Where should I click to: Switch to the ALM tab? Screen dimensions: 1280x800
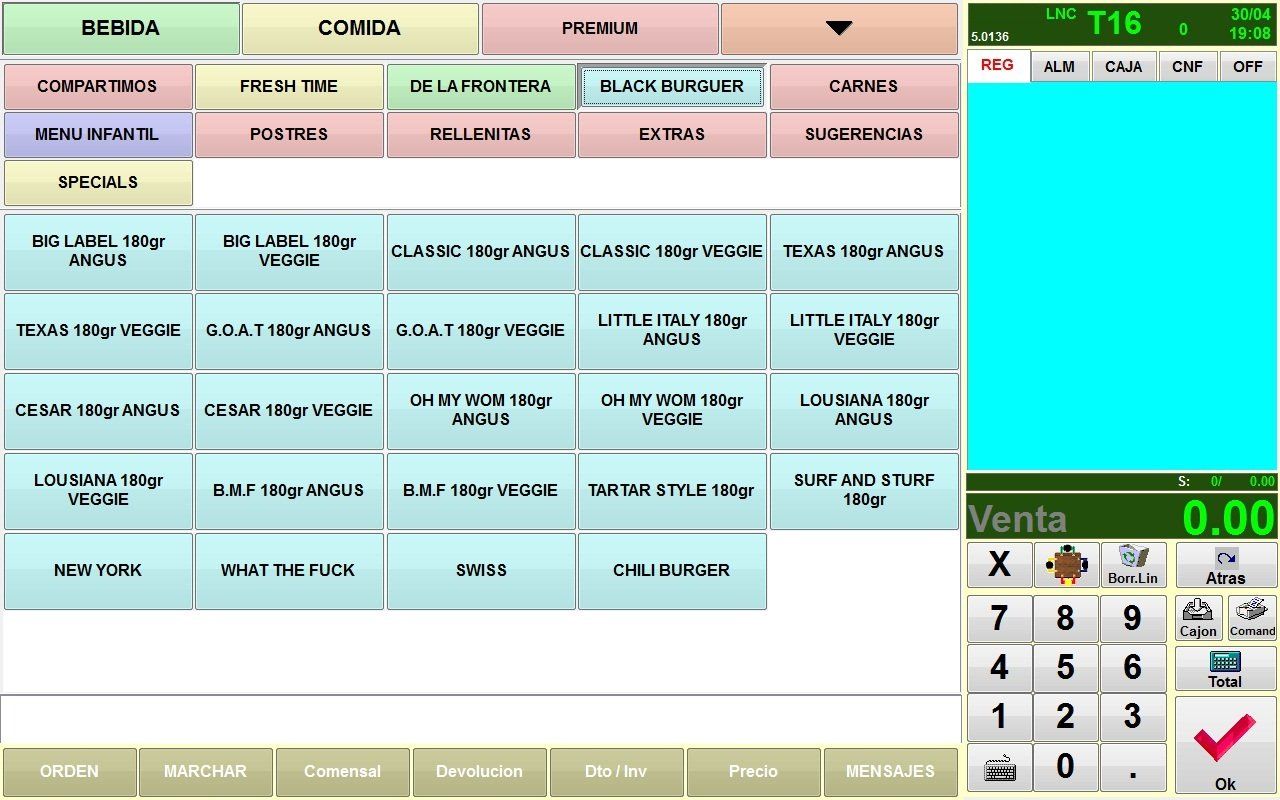click(1059, 67)
